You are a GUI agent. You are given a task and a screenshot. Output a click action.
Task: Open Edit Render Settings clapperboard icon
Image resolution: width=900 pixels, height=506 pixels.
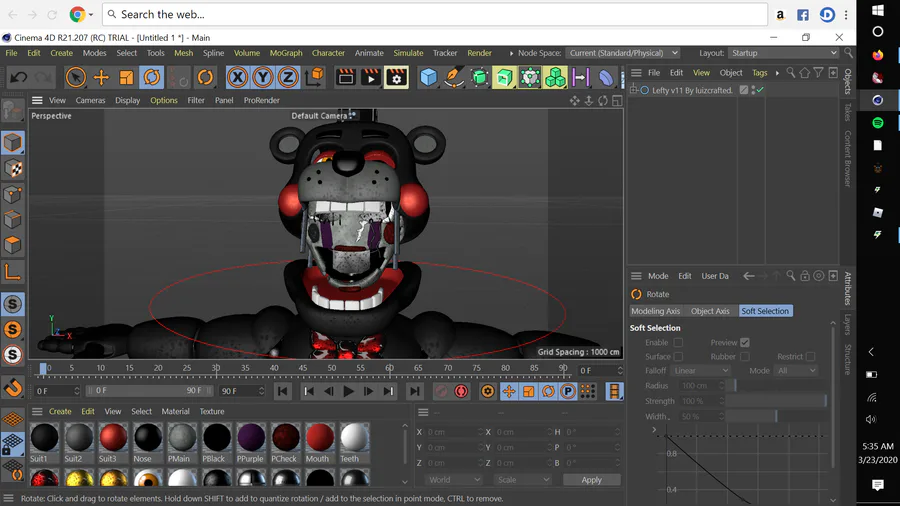(x=396, y=78)
